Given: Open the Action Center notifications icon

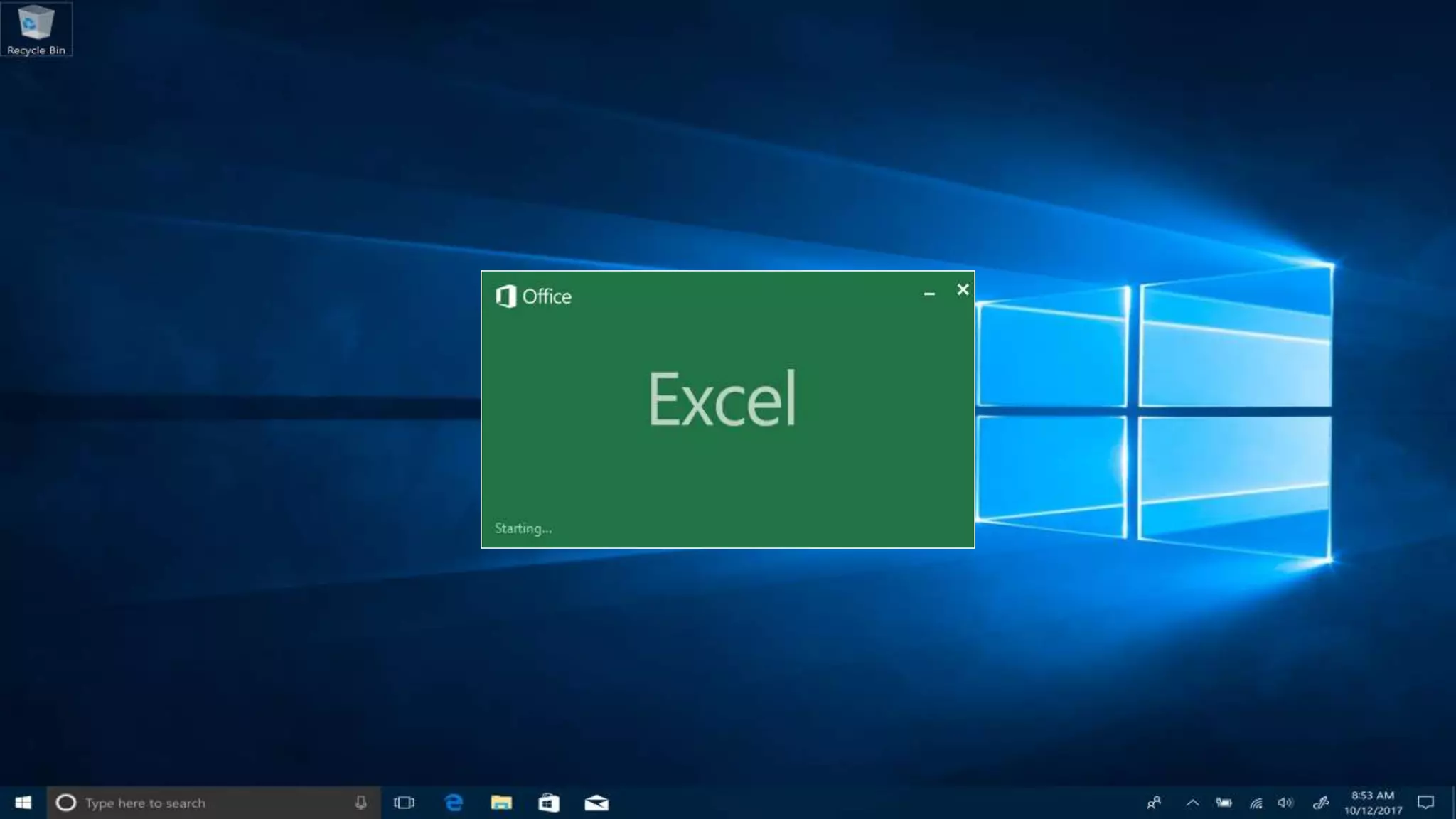Looking at the screenshot, I should (x=1425, y=803).
